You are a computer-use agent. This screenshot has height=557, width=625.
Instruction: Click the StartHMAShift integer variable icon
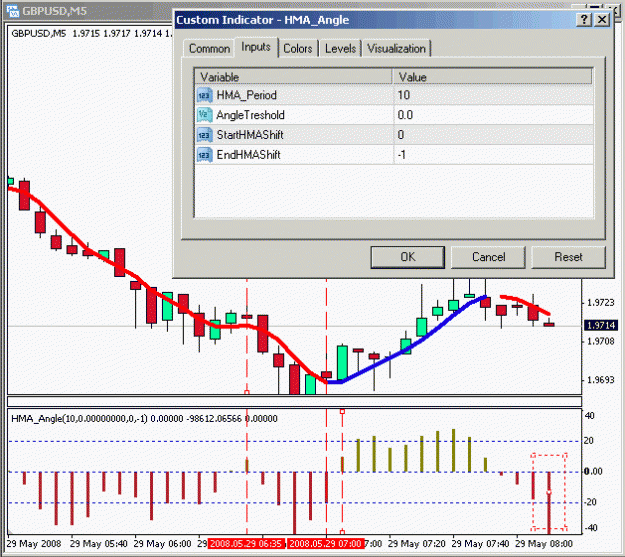point(204,135)
